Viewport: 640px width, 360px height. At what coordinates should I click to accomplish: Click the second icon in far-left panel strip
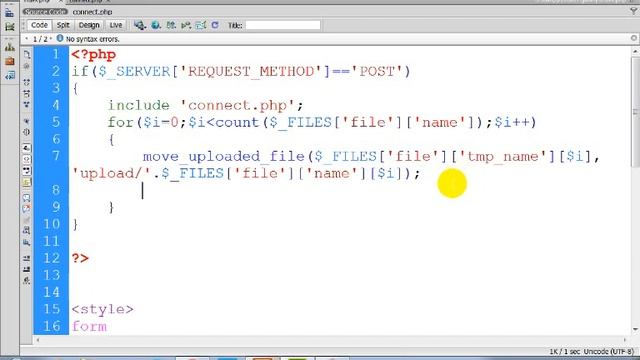9,27
